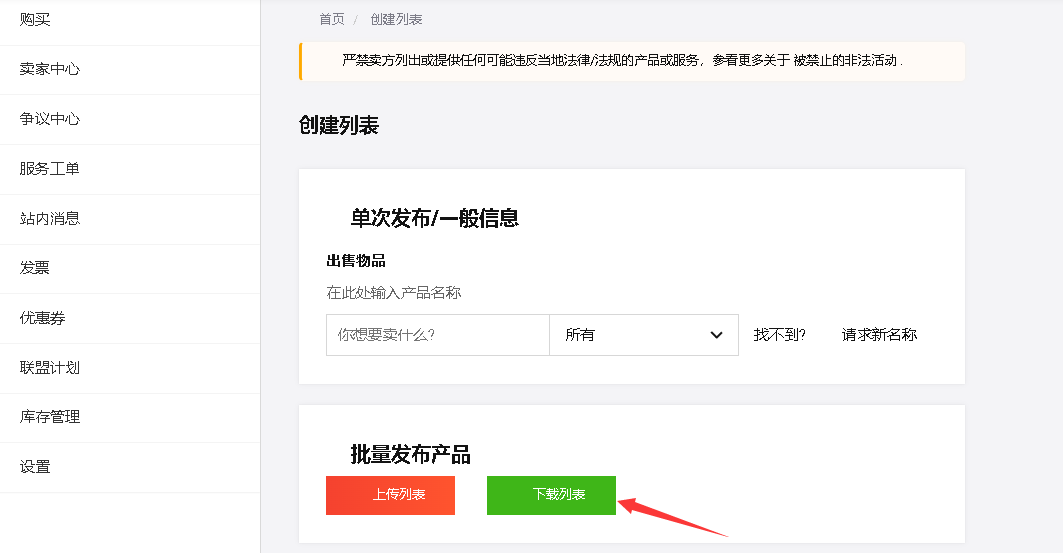Image resolution: width=1063 pixels, height=553 pixels.
Task: Go to 首页 in breadcrumb
Action: [x=332, y=20]
